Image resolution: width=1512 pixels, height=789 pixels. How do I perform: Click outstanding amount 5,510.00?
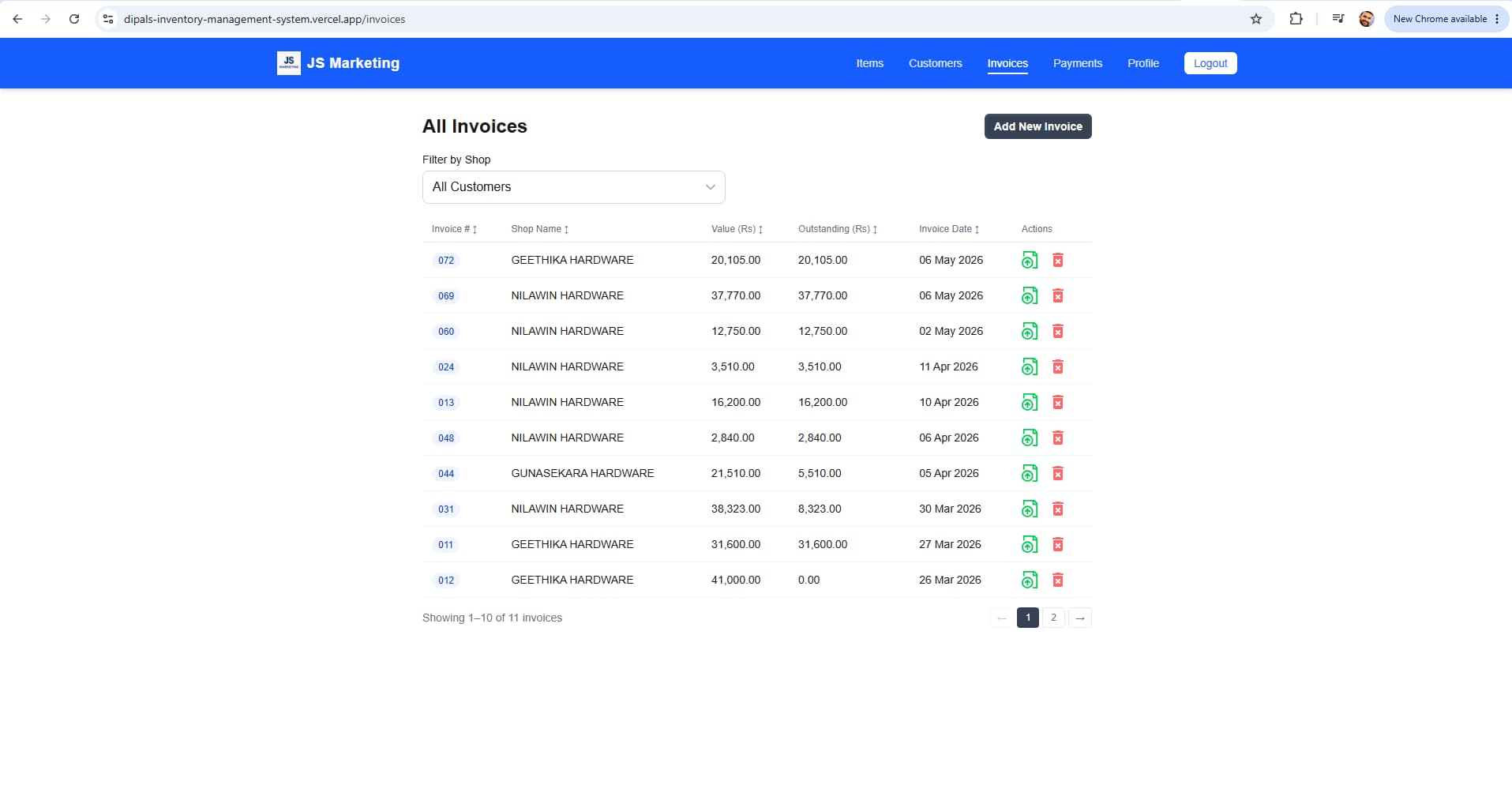click(x=820, y=473)
